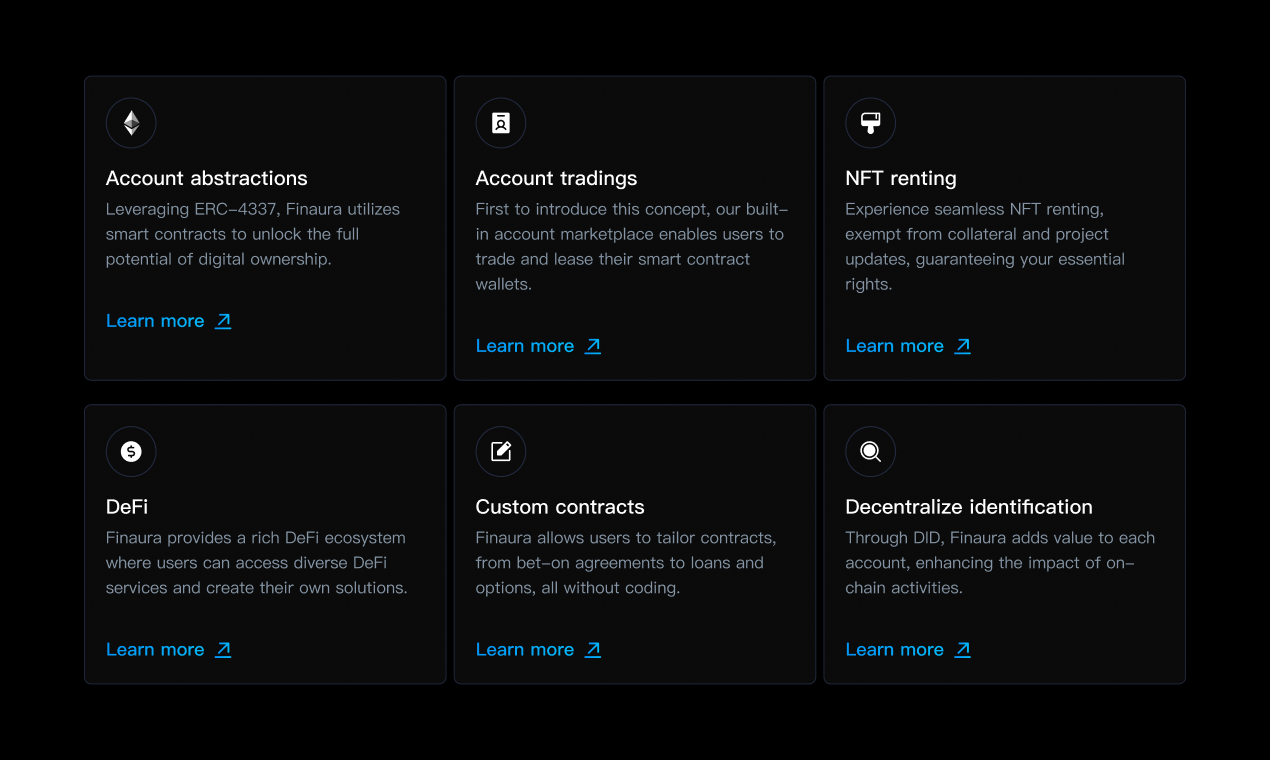
Task: Click the arrow icon beside DeFi Learn more
Action: pos(223,650)
